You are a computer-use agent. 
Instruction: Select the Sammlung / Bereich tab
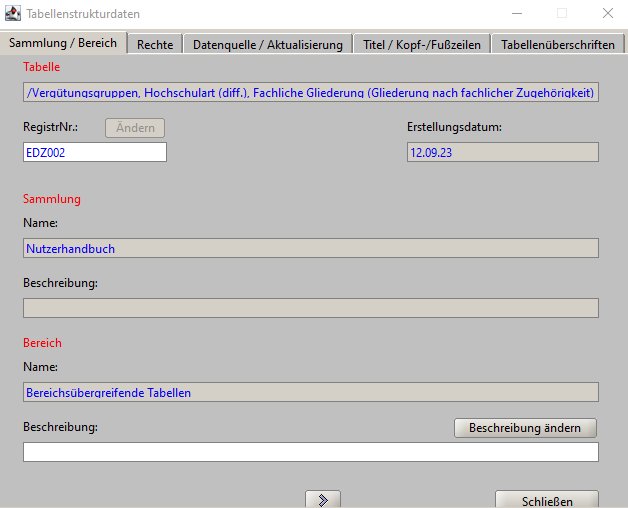[63, 43]
